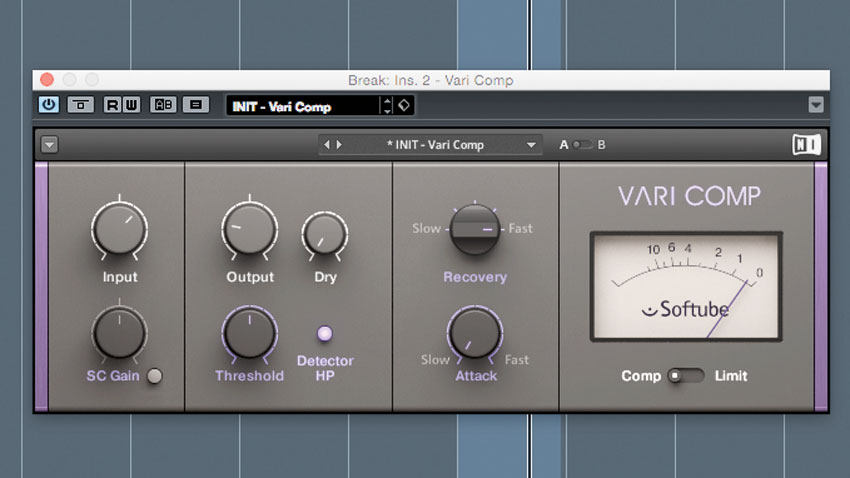Click the Attack Fast label
Viewport: 850px width, 478px height.
coord(517,359)
